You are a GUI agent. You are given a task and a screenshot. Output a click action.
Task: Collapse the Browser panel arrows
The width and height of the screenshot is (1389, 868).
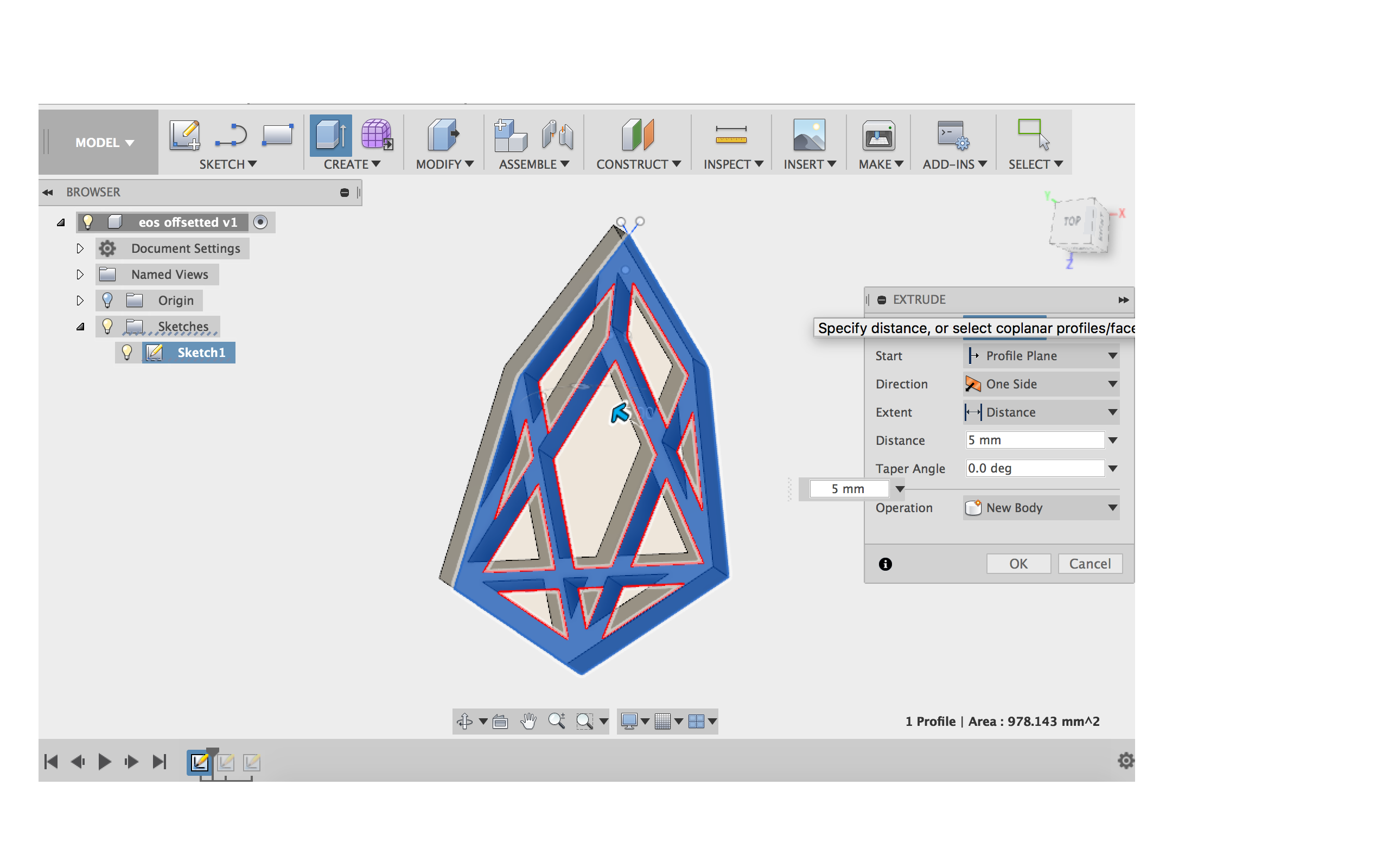coord(48,192)
